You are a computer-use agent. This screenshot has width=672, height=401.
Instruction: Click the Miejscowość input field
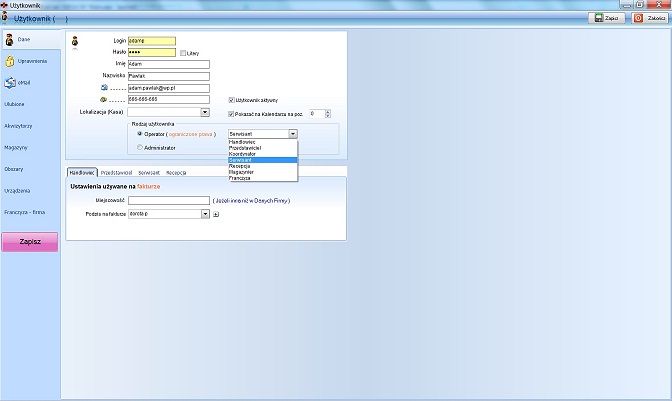click(x=169, y=200)
